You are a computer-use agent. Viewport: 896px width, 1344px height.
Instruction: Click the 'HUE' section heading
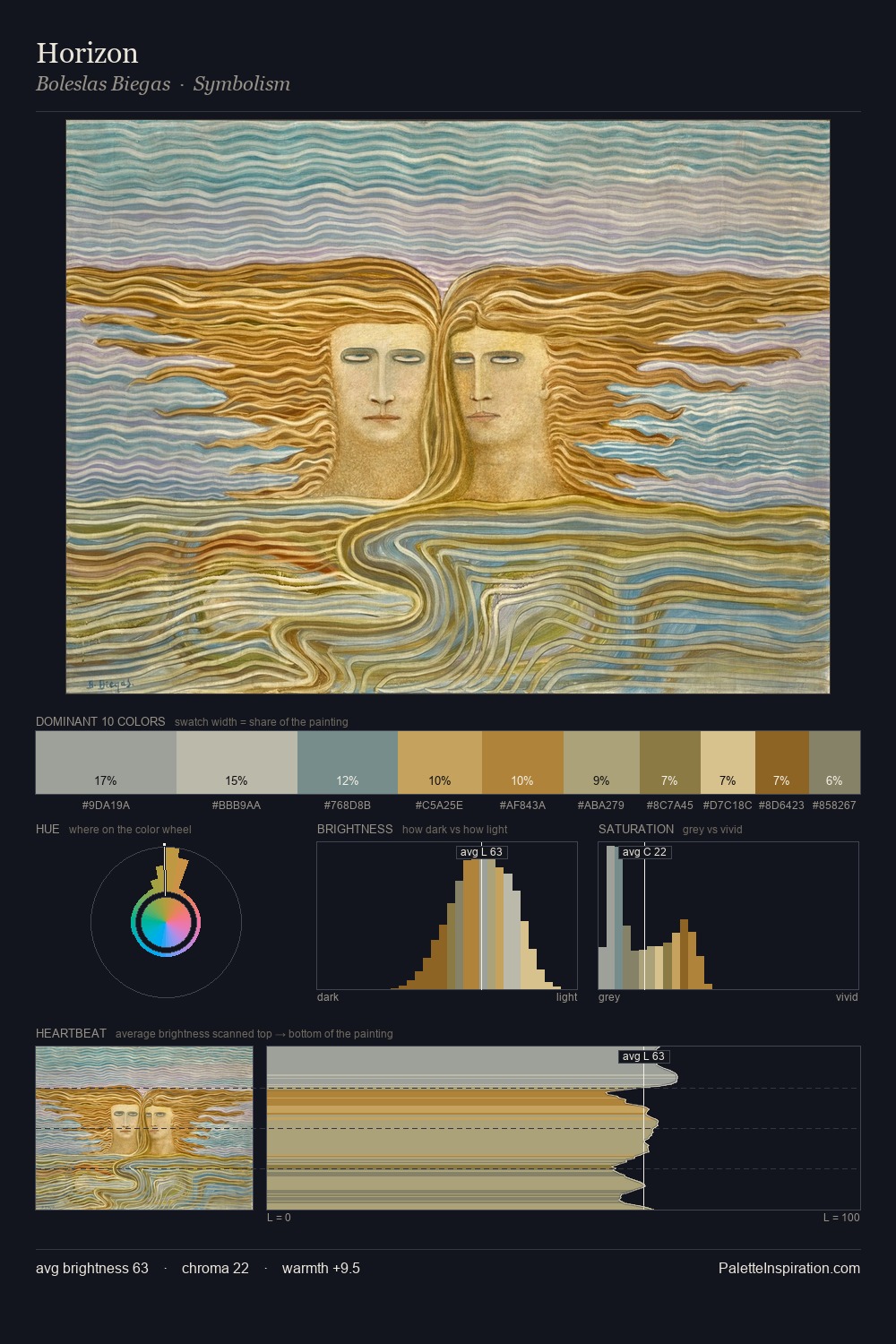point(47,829)
